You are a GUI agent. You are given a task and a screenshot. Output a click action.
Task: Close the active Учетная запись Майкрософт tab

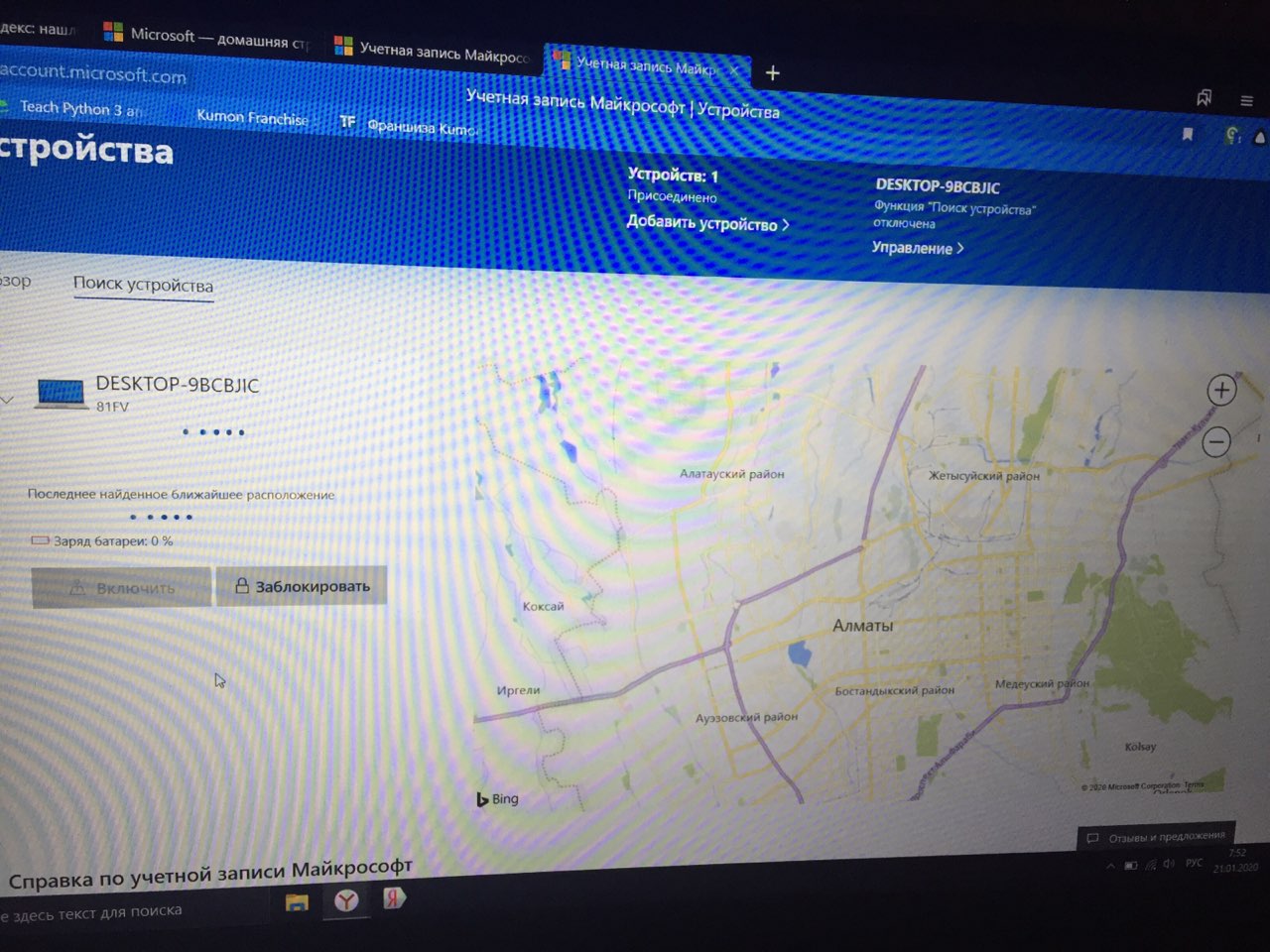click(x=734, y=70)
